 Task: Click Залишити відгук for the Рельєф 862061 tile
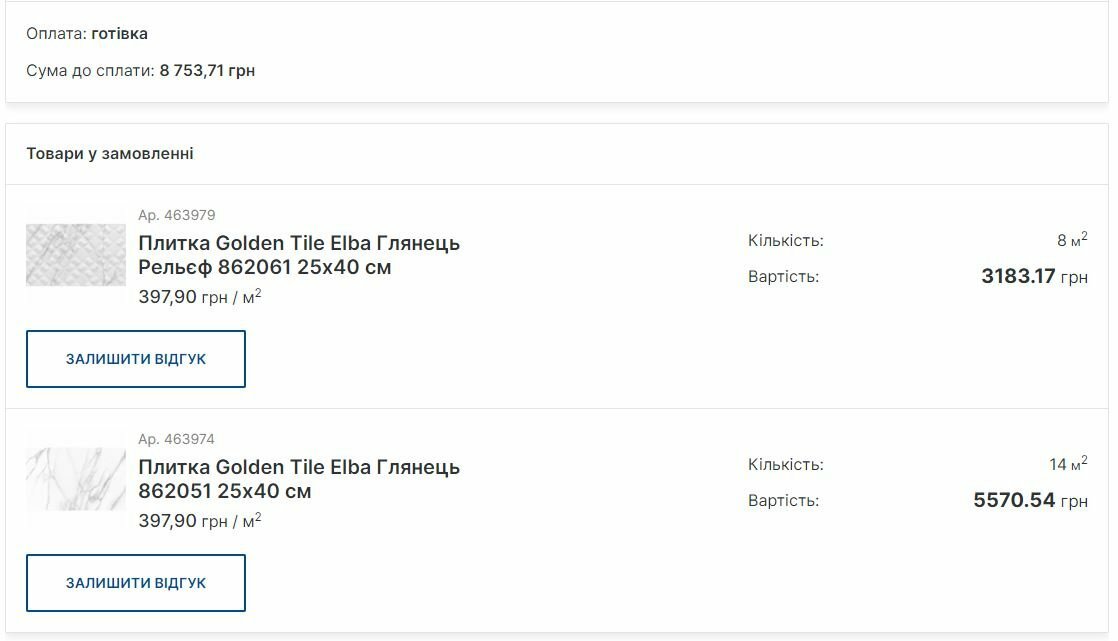pos(136,359)
